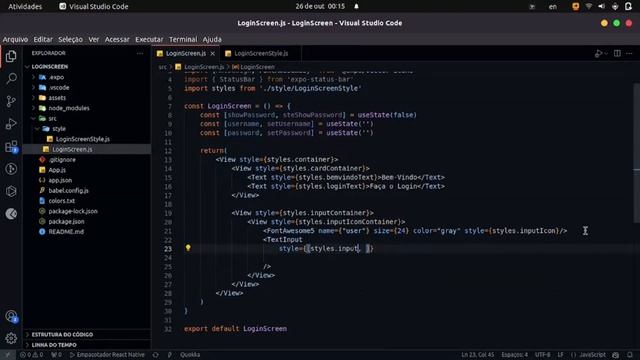Click the 'en' keyboard layout indicator
This screenshot has width=640, height=360.
[x=553, y=7]
